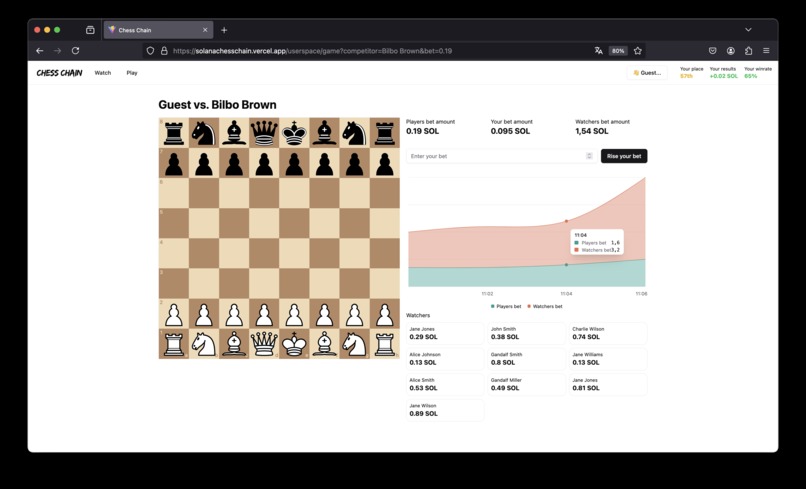Click the Watchers bet amount 1,54 SOL value
Image resolution: width=806 pixels, height=489 pixels.
point(592,131)
